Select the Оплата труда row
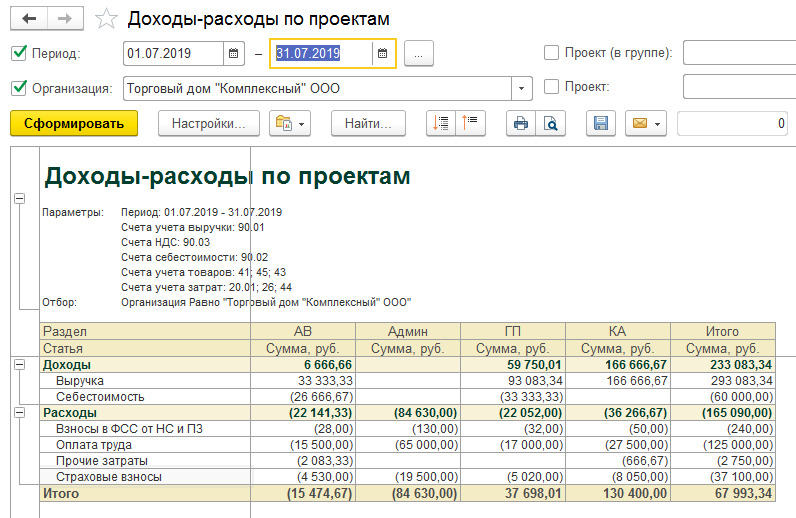The image size is (796, 518). [145, 445]
